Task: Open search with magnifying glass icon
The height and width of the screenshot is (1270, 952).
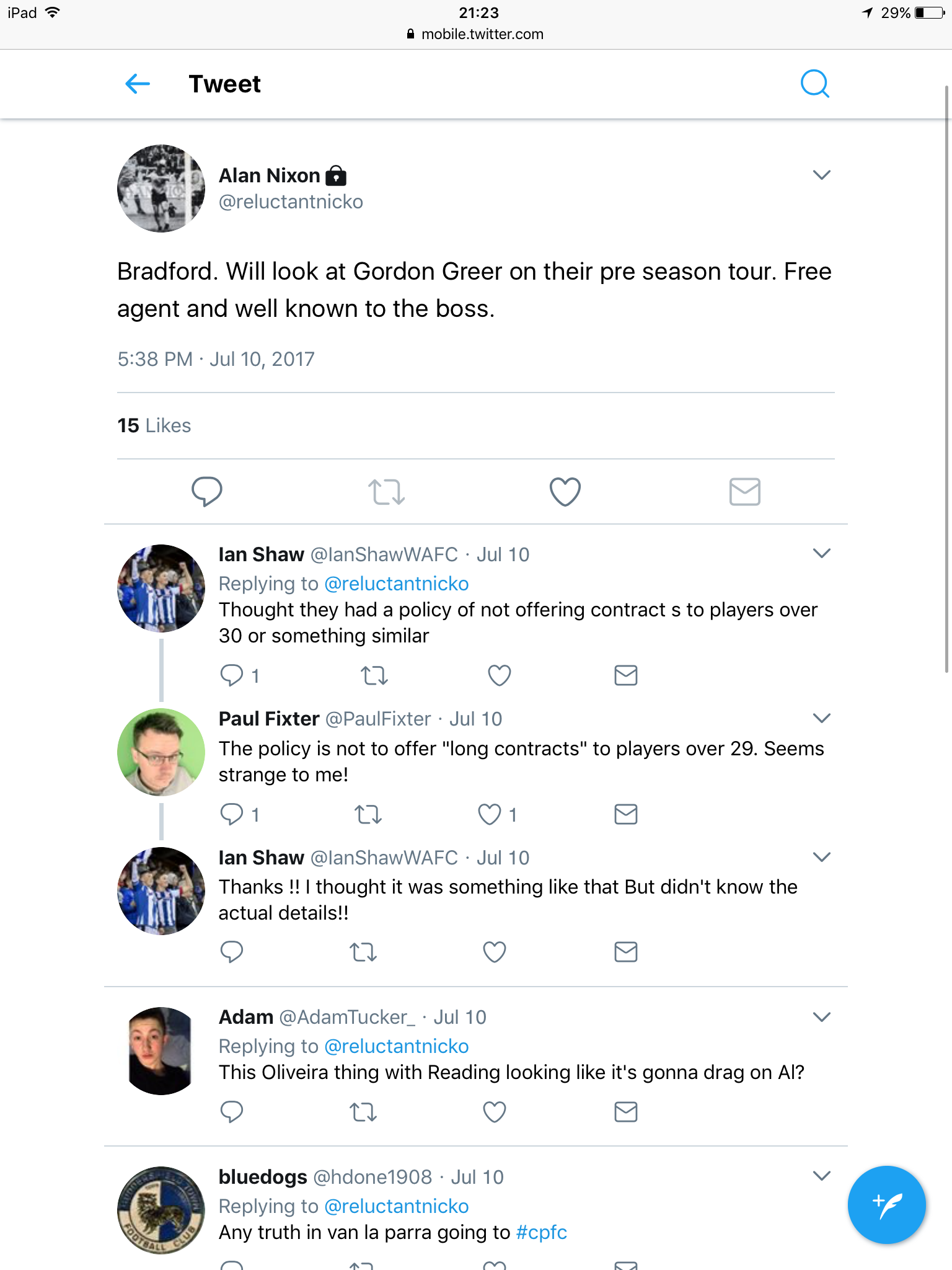Action: tap(814, 84)
